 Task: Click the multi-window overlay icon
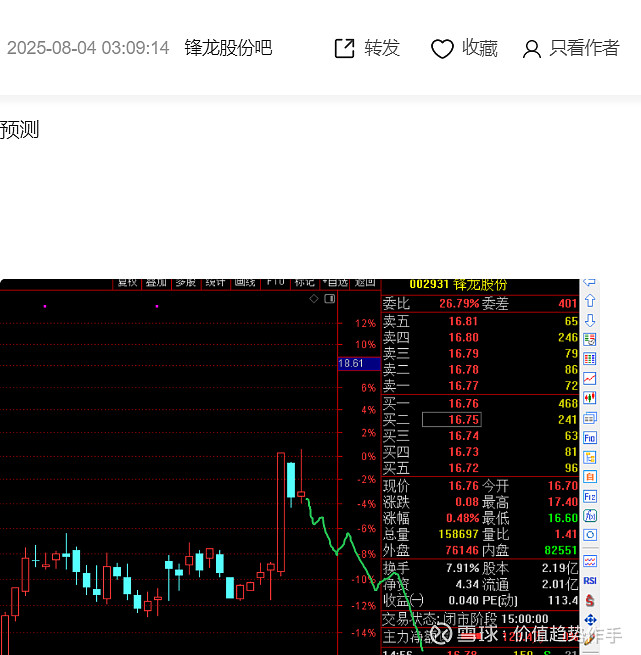point(590,418)
